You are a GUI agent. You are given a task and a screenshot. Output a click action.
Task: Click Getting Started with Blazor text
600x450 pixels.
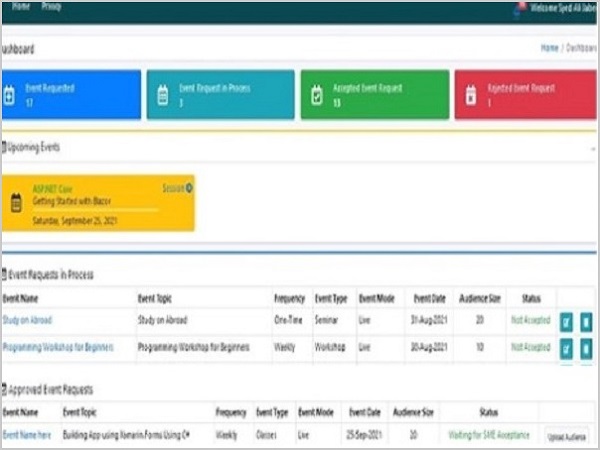72,201
